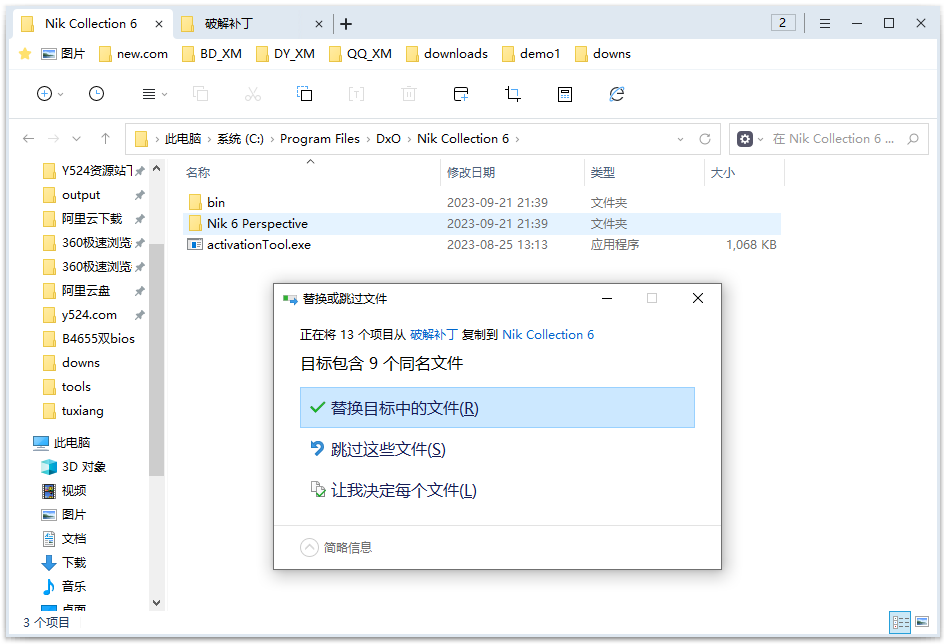
Task: Click the select-all toolbar icon
Action: click(305, 94)
